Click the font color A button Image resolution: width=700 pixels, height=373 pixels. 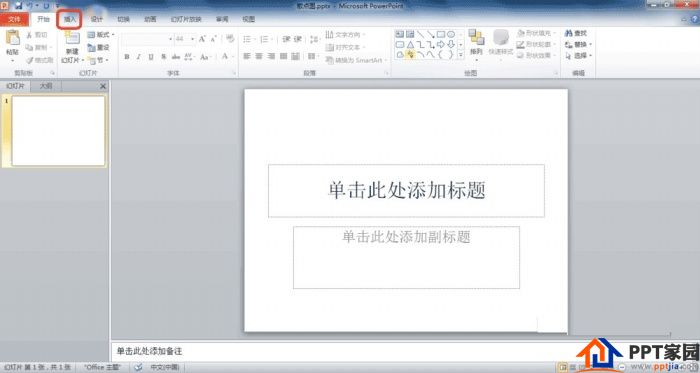pos(225,57)
